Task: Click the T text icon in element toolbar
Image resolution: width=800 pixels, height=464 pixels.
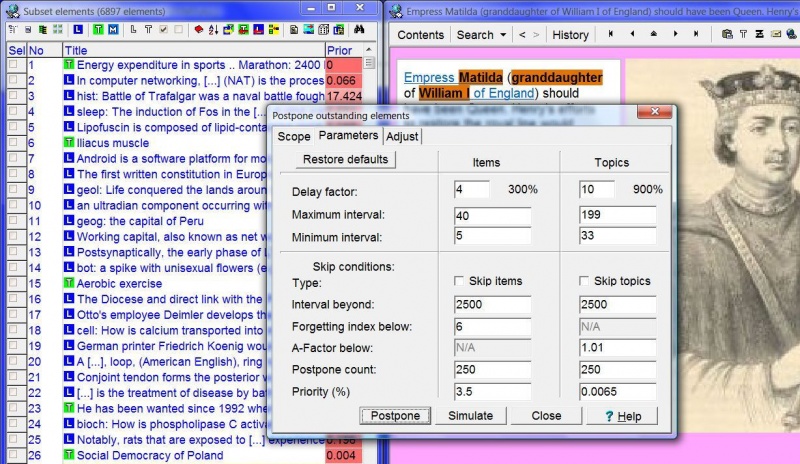Action: 743,34
